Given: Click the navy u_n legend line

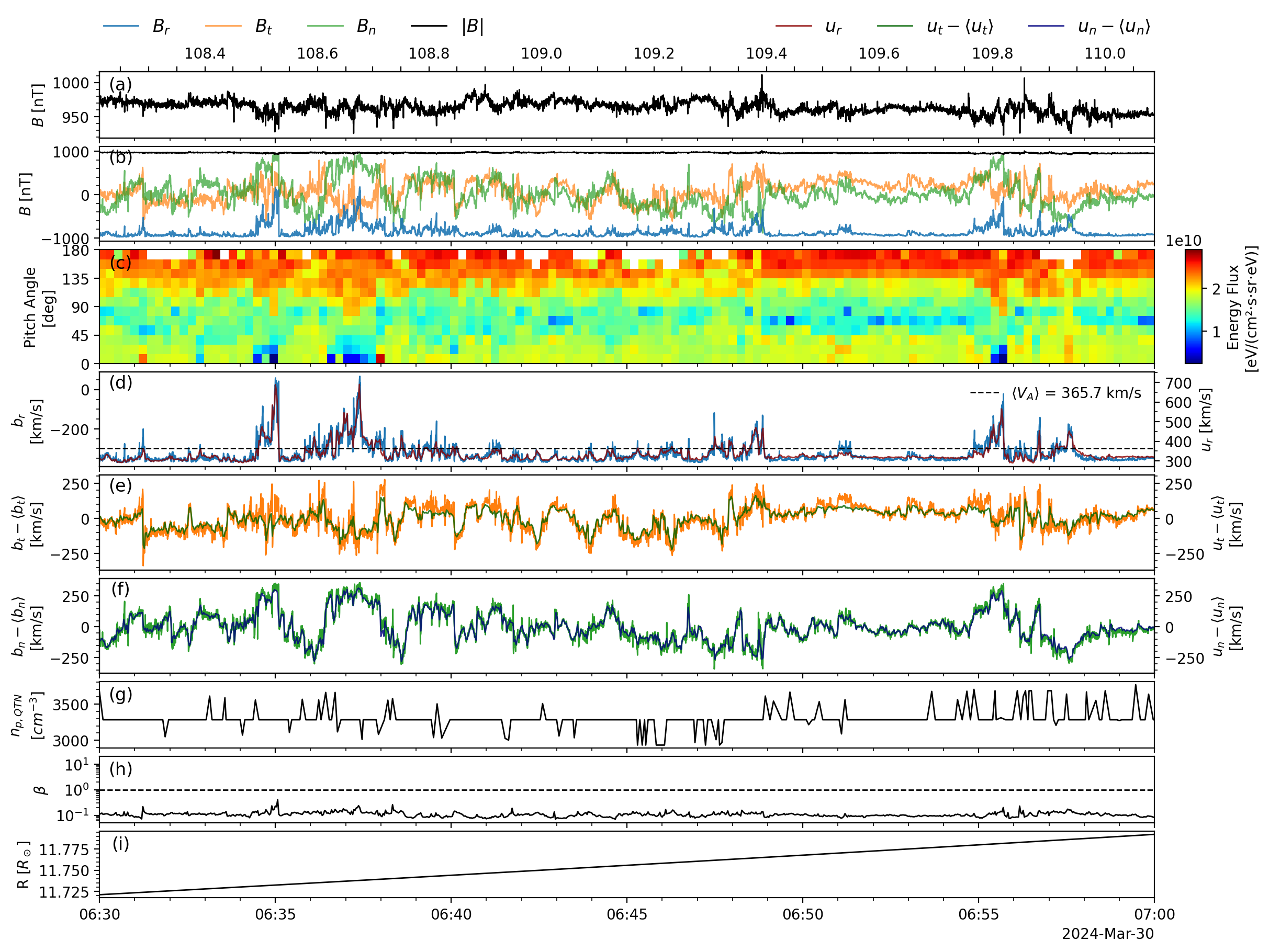Looking at the screenshot, I should click(x=1047, y=26).
